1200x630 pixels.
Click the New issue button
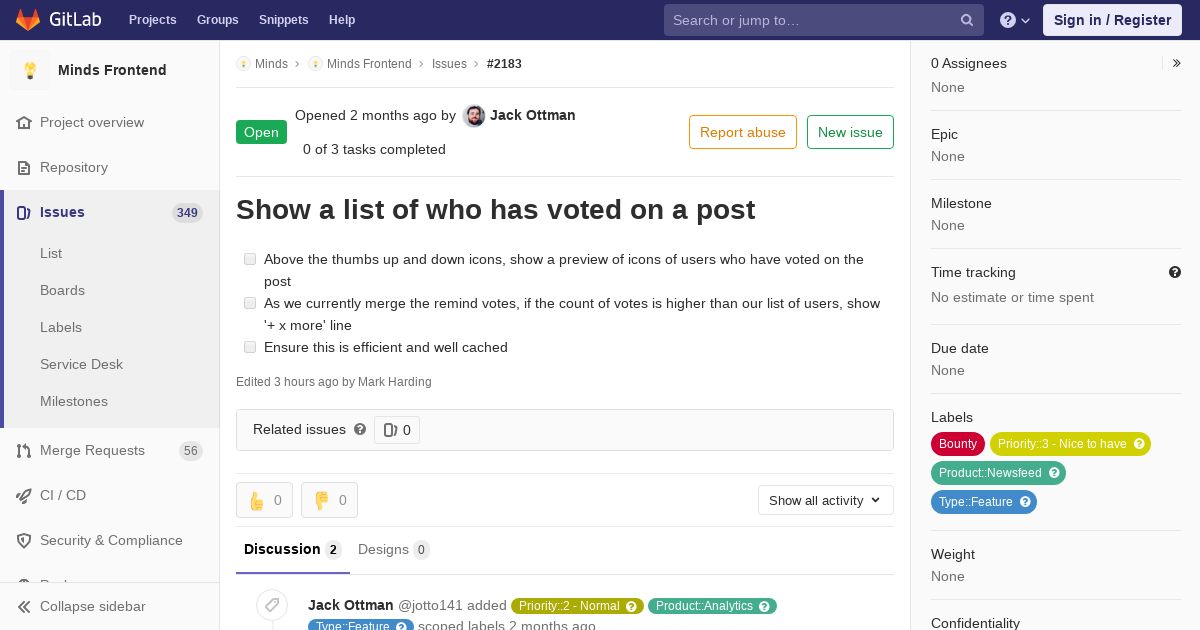coord(850,132)
